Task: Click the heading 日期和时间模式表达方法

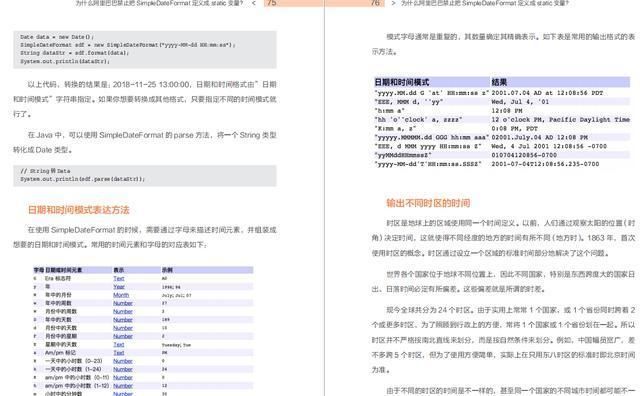Action: [x=78, y=210]
